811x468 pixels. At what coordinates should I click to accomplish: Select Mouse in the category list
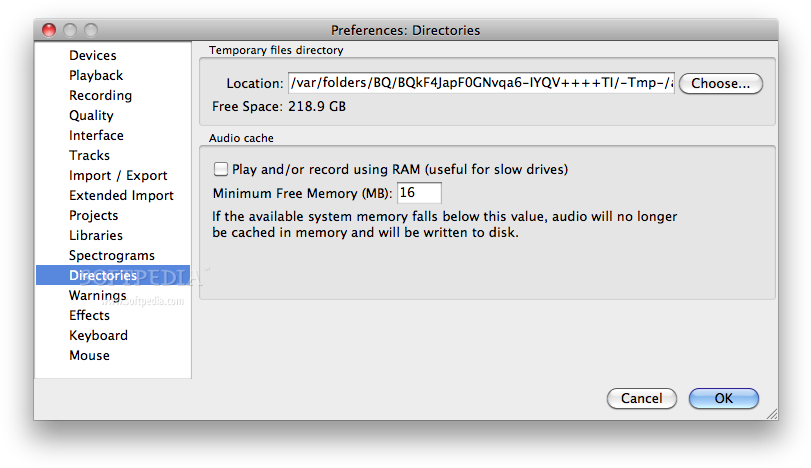point(89,356)
